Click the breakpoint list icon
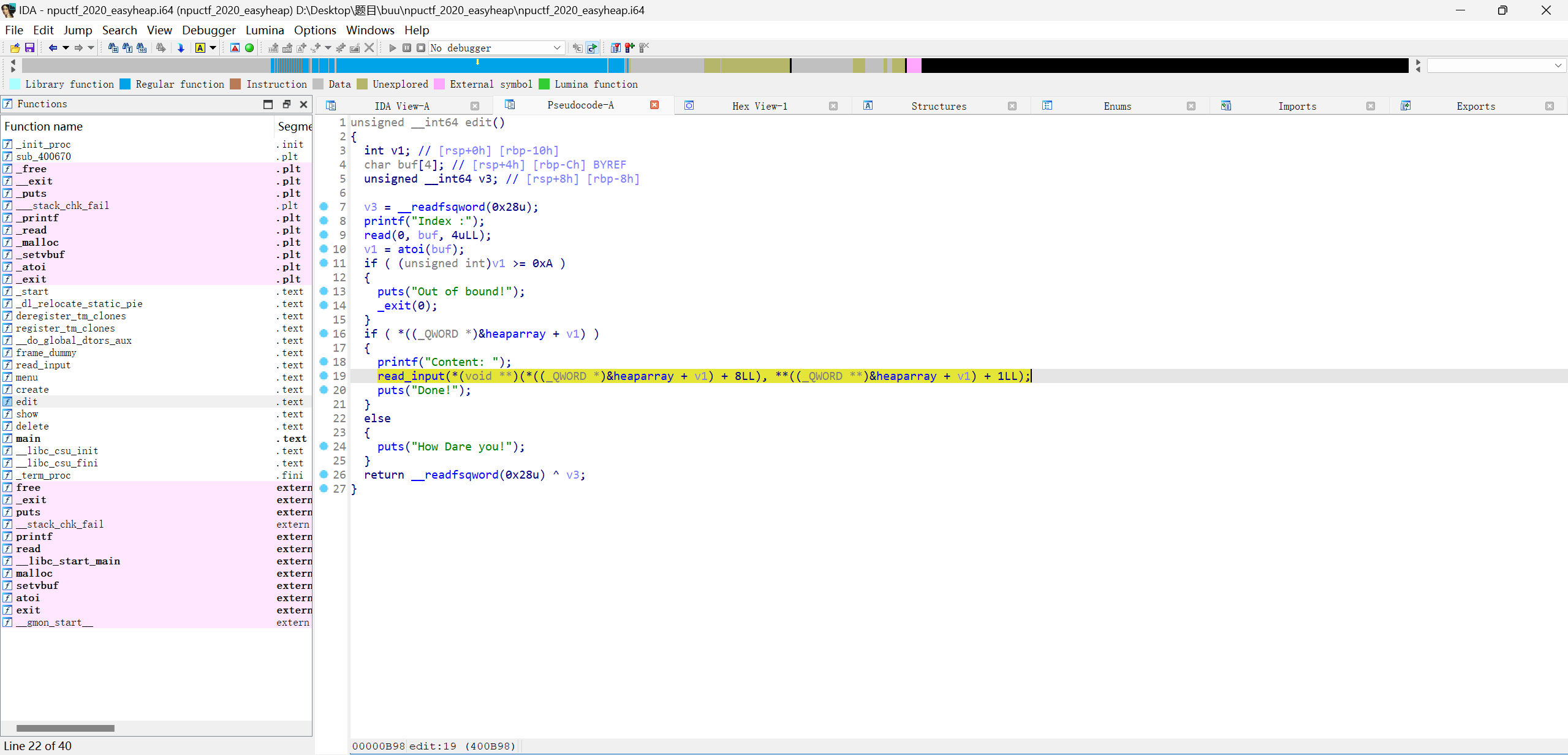Screen dimensions: 1568x755 click(x=616, y=48)
